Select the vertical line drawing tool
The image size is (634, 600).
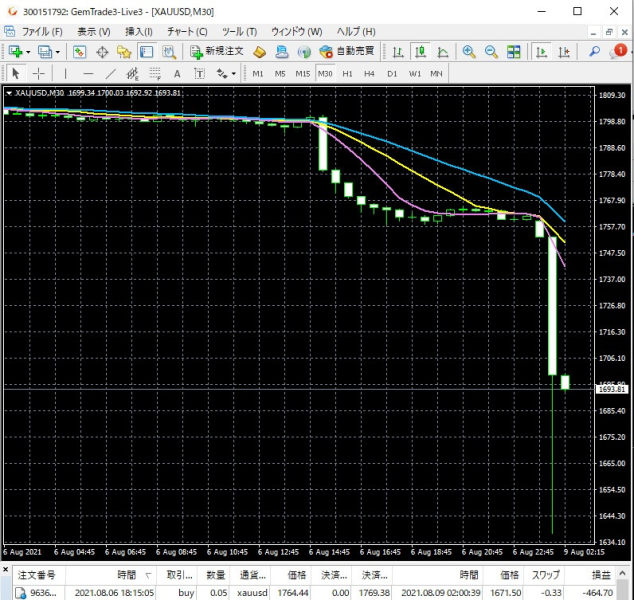pyautogui.click(x=65, y=74)
